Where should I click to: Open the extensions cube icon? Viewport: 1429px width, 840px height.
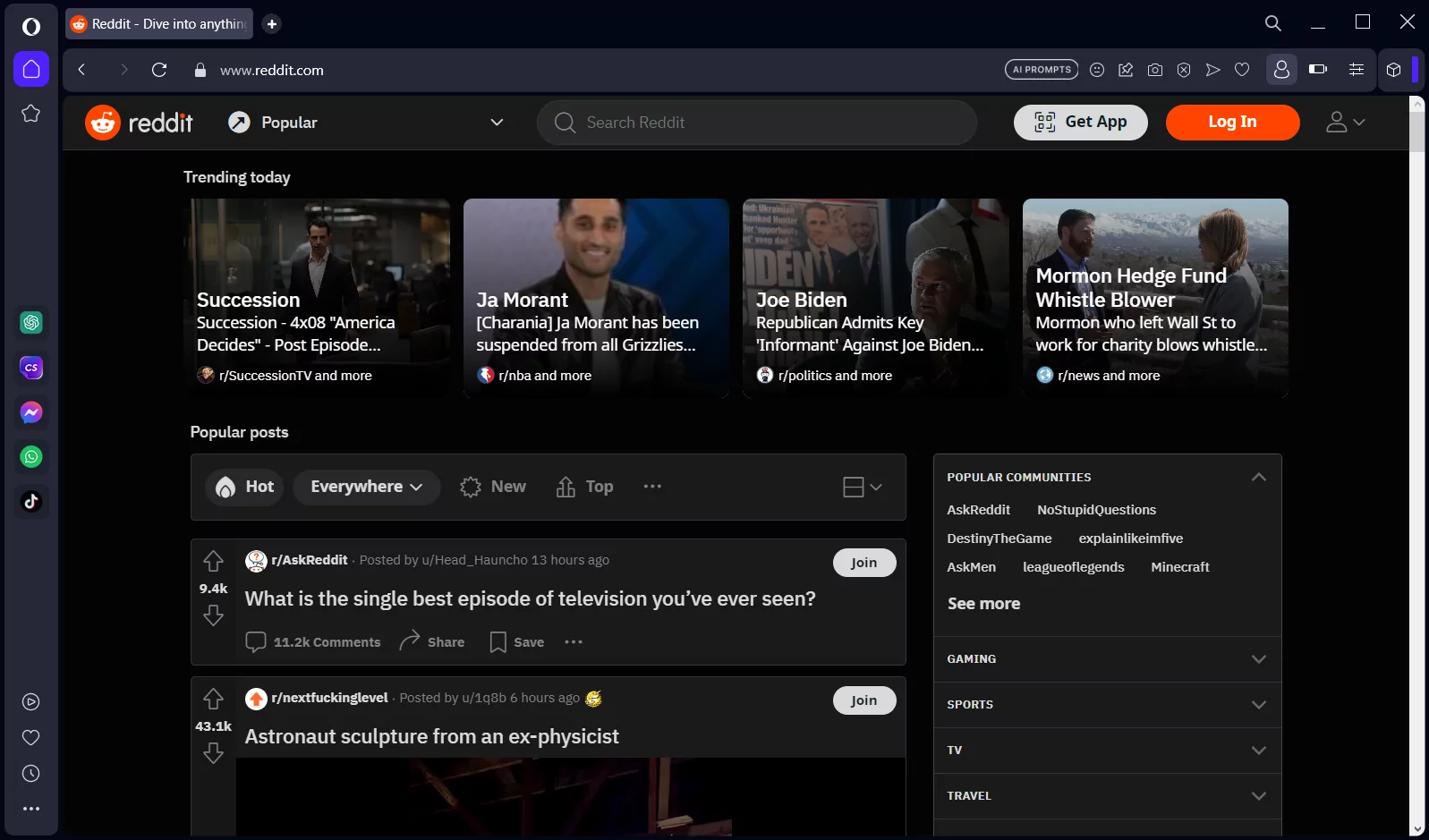(x=1393, y=70)
